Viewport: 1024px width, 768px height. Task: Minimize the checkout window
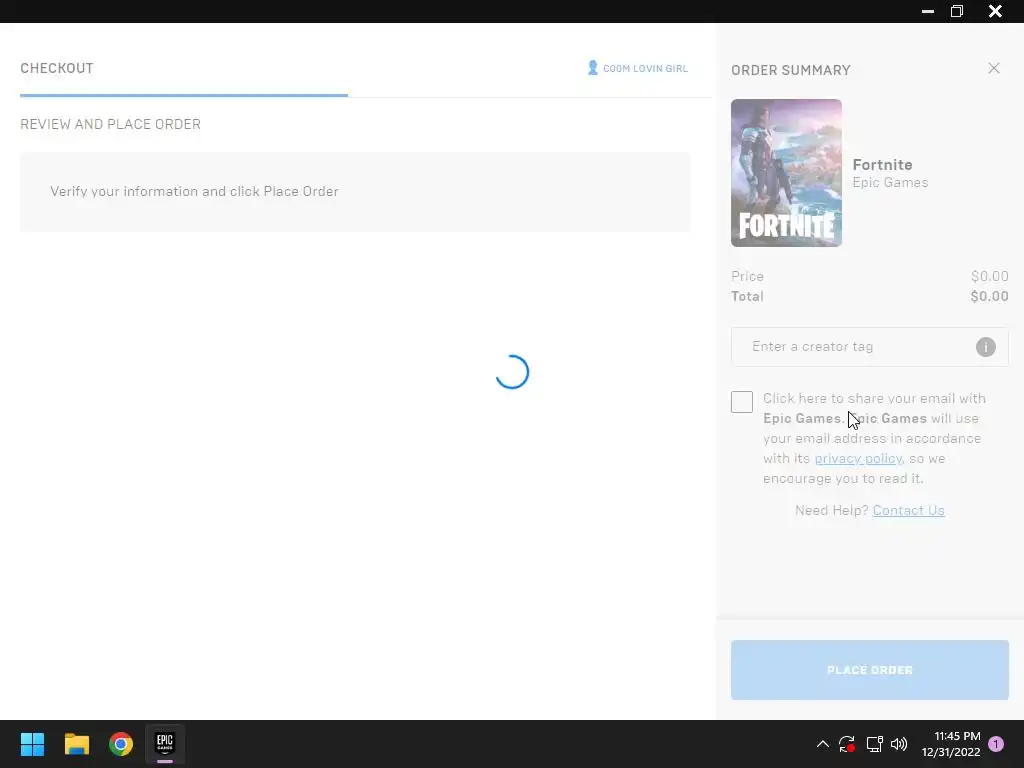coord(927,11)
